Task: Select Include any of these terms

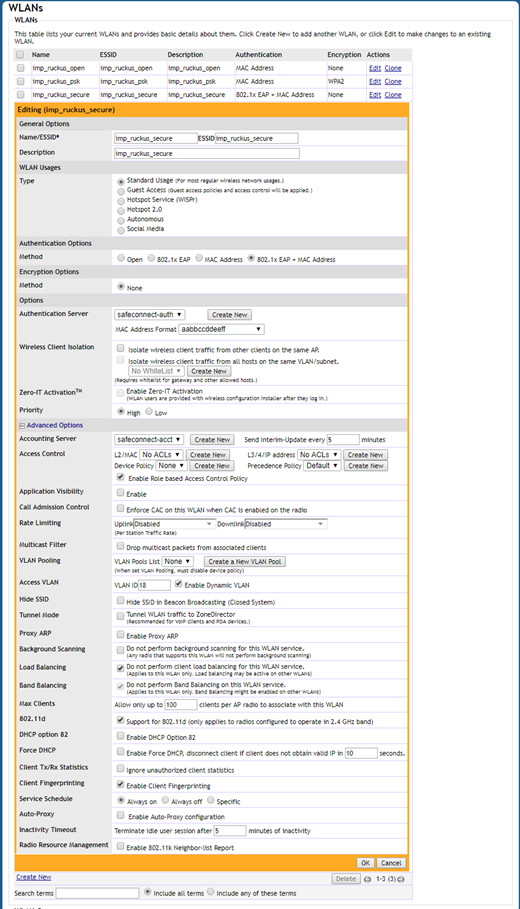Action: click(x=210, y=892)
